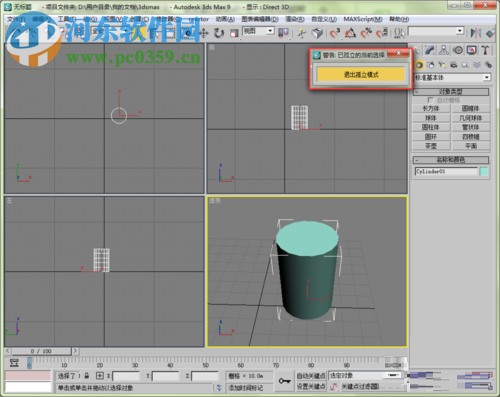Select the Move transform tool
Viewport: 500px width, 397px height.
203,33
